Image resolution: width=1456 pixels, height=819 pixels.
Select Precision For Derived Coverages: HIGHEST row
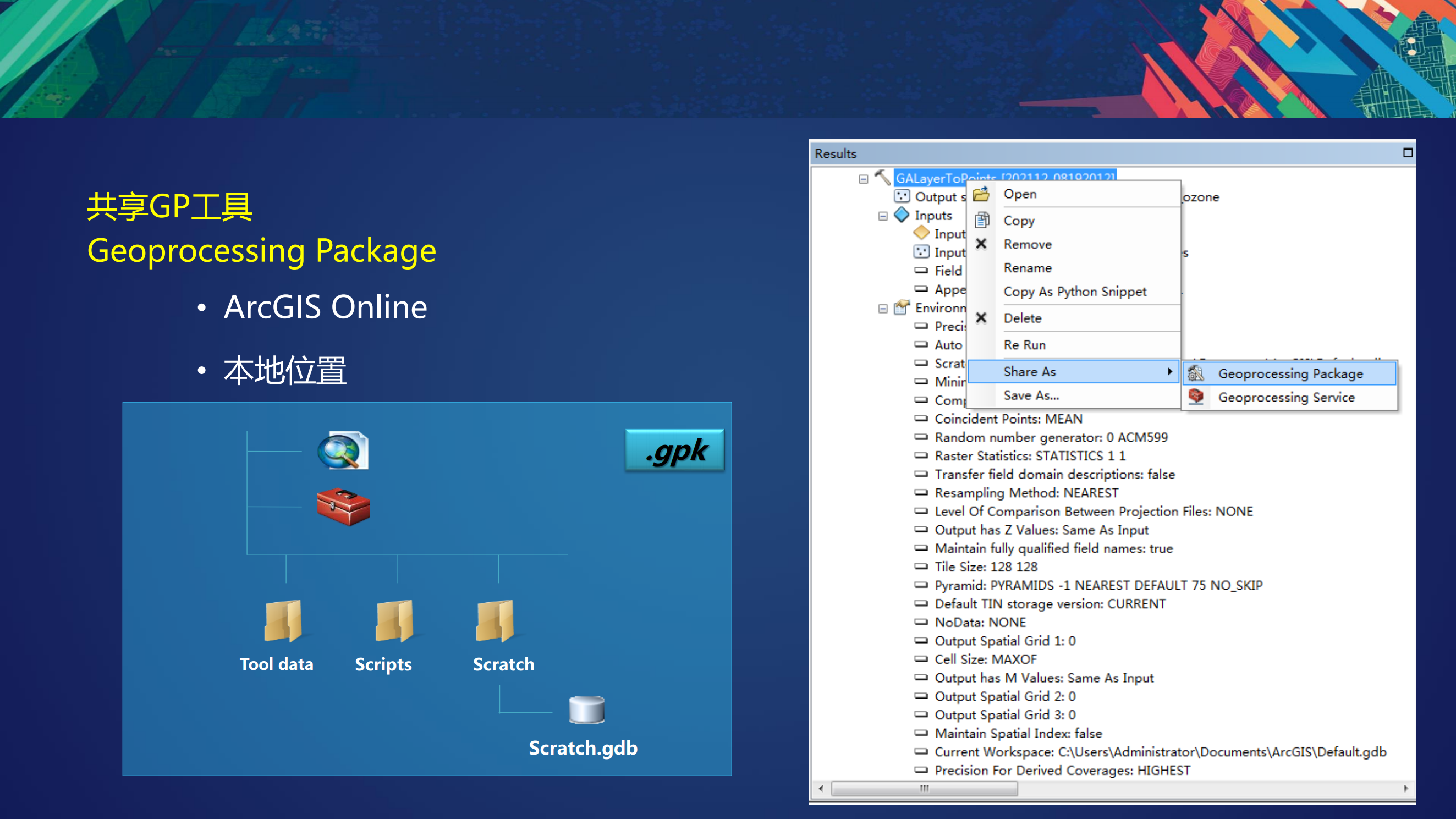click(1062, 771)
